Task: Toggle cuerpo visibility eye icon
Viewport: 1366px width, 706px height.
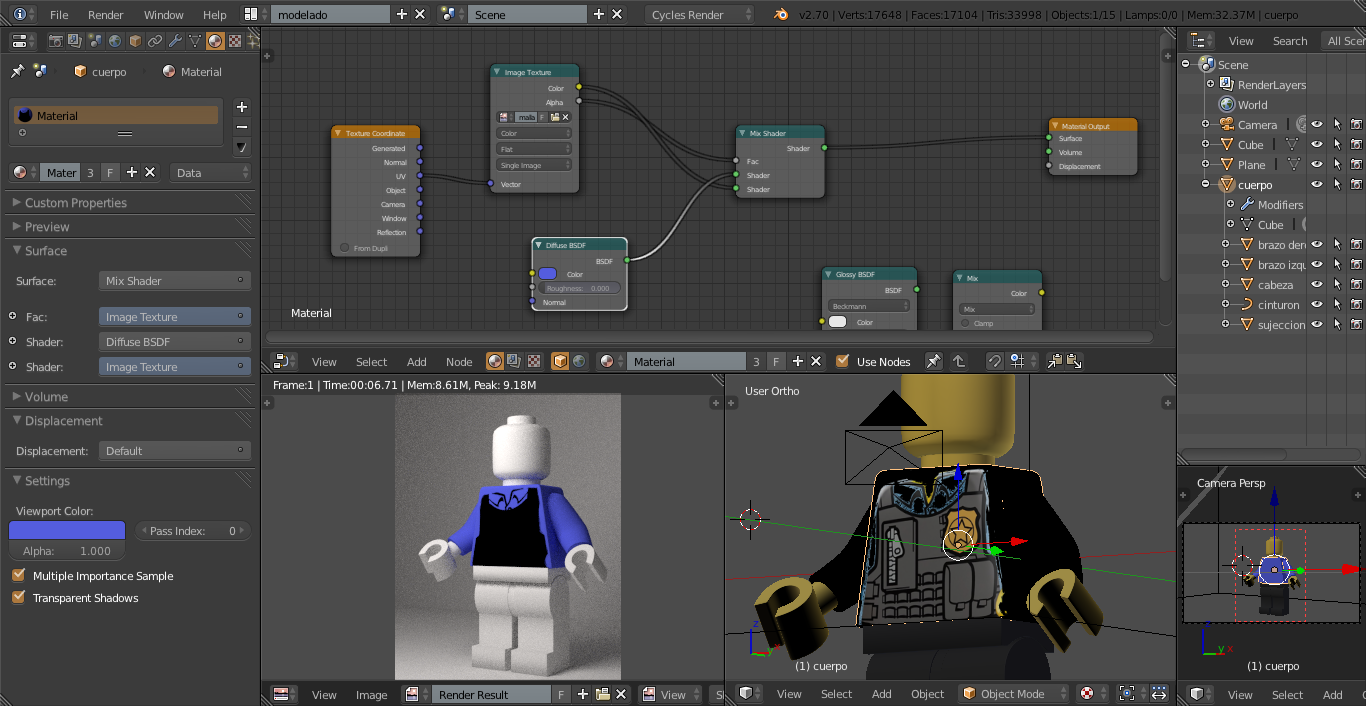Action: [1317, 185]
